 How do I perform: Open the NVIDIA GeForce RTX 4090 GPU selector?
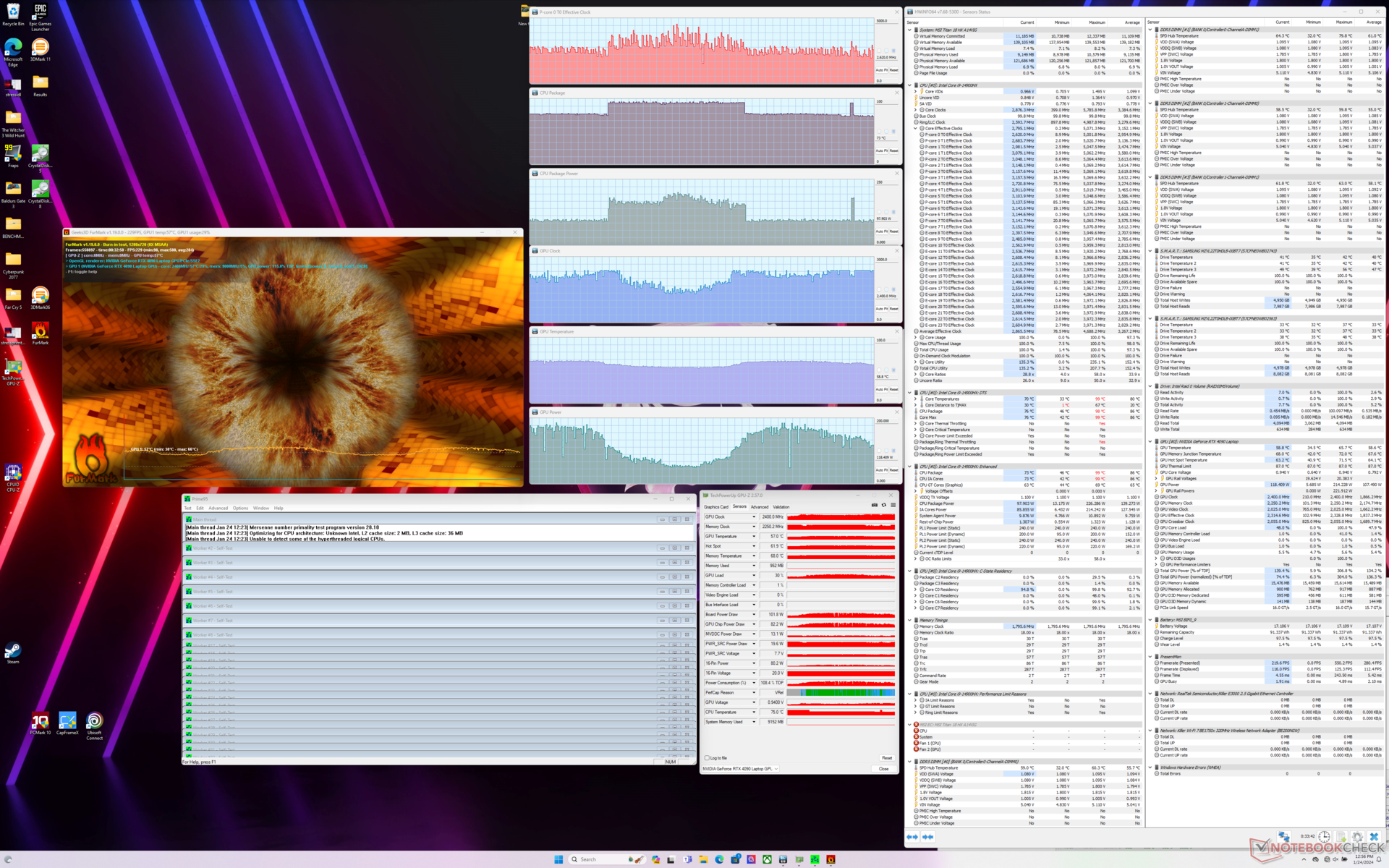[x=740, y=769]
